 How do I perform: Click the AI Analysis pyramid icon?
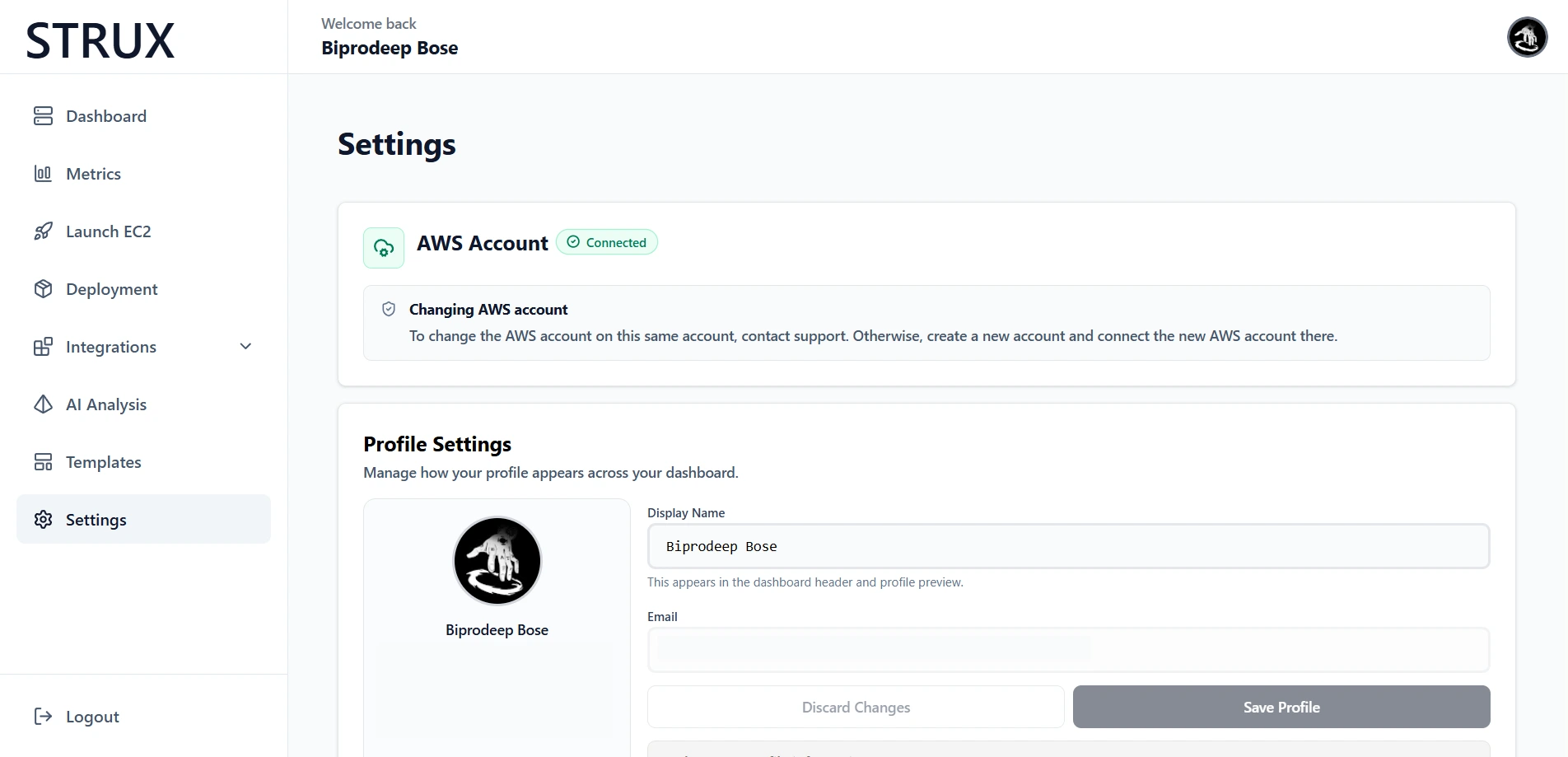[43, 404]
